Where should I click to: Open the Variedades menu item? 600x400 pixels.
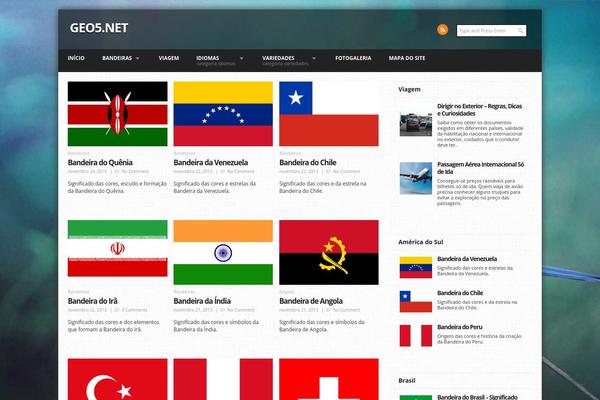click(278, 58)
